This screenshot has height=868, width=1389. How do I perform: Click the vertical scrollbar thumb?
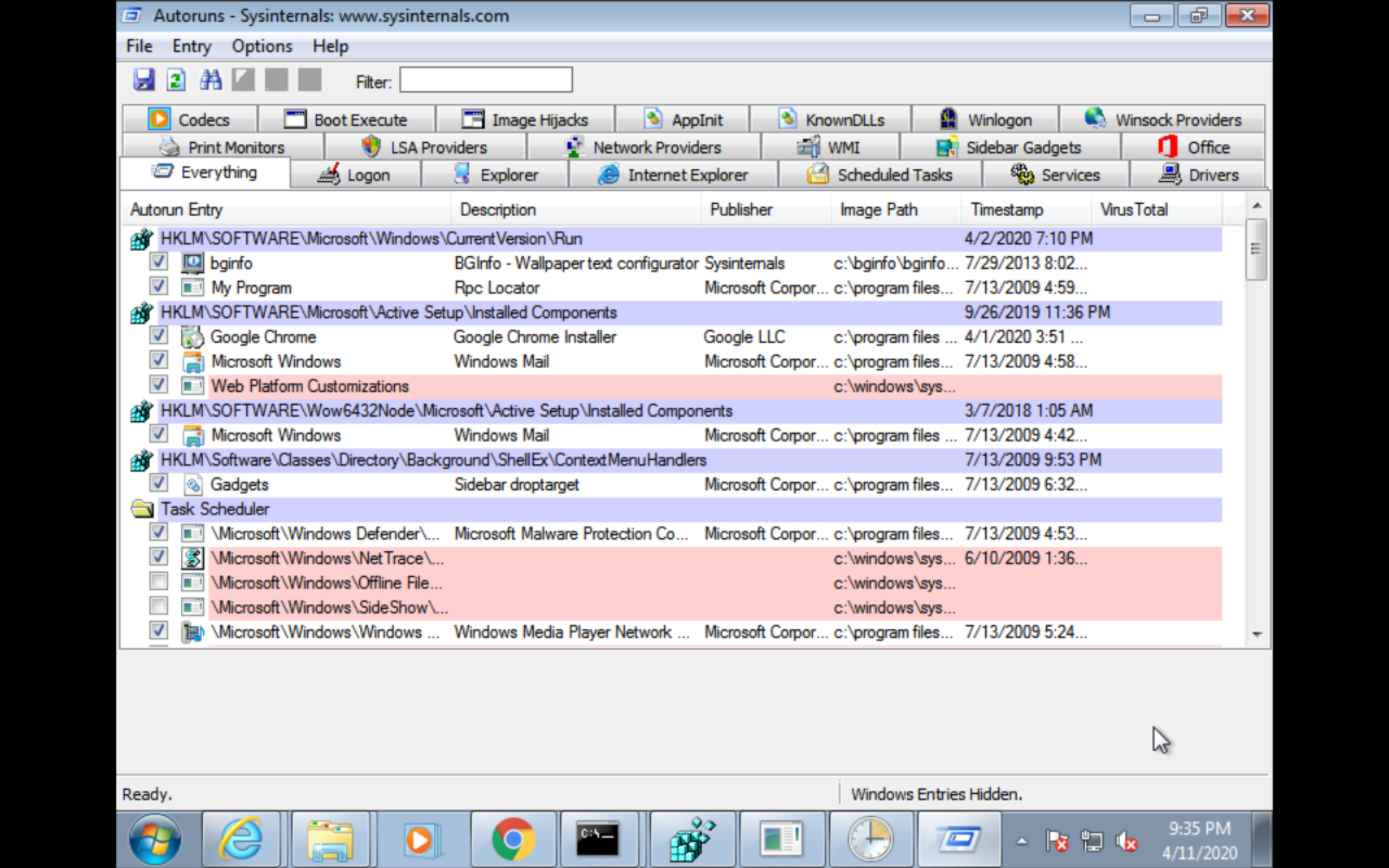tap(1256, 249)
